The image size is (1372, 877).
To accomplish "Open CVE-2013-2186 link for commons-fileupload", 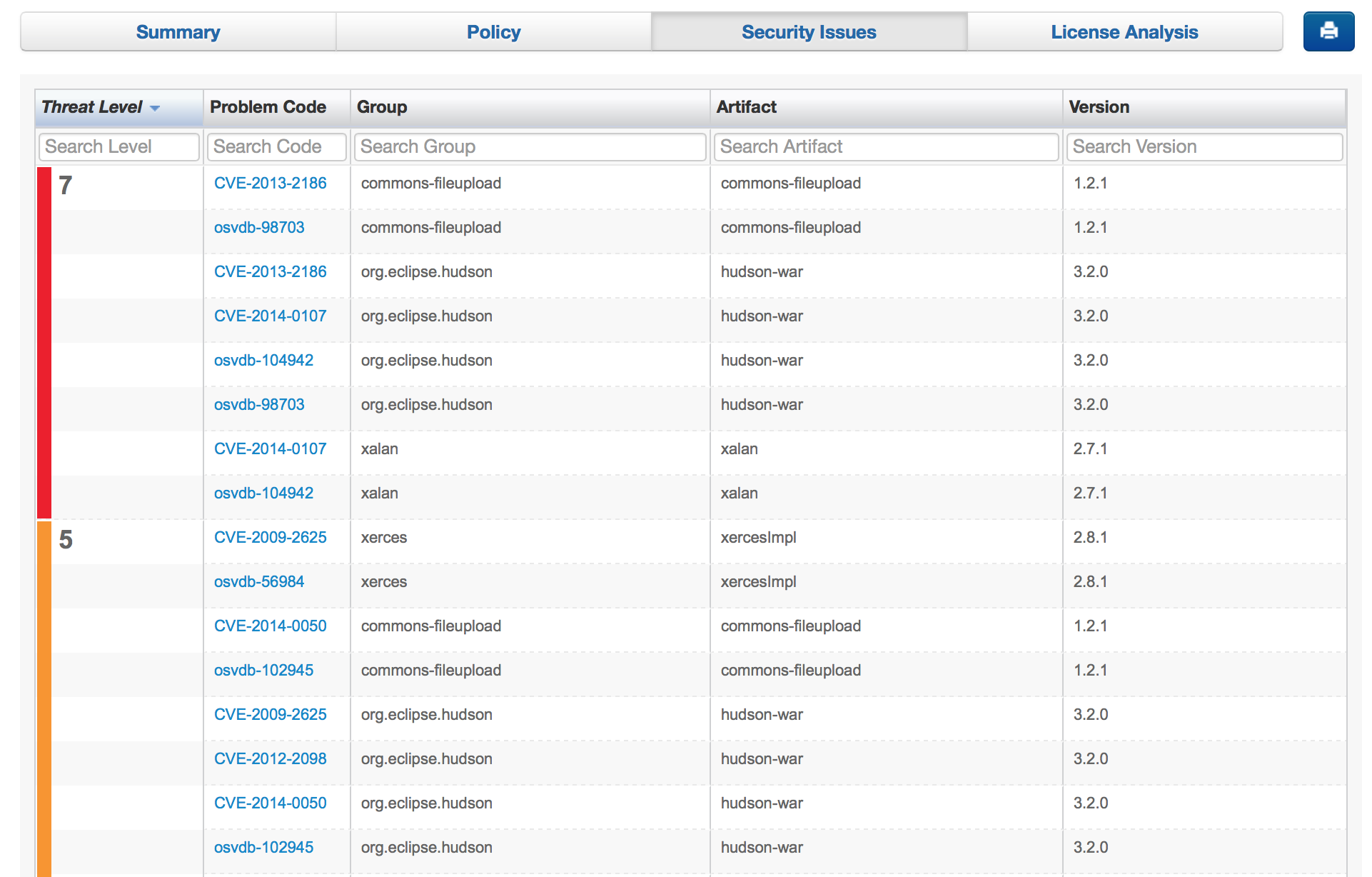I will coord(270,183).
